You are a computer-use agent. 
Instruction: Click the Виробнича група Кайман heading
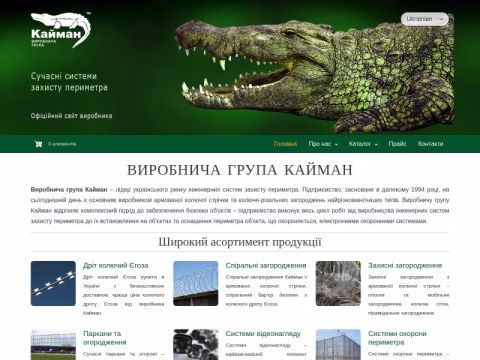[x=240, y=170]
